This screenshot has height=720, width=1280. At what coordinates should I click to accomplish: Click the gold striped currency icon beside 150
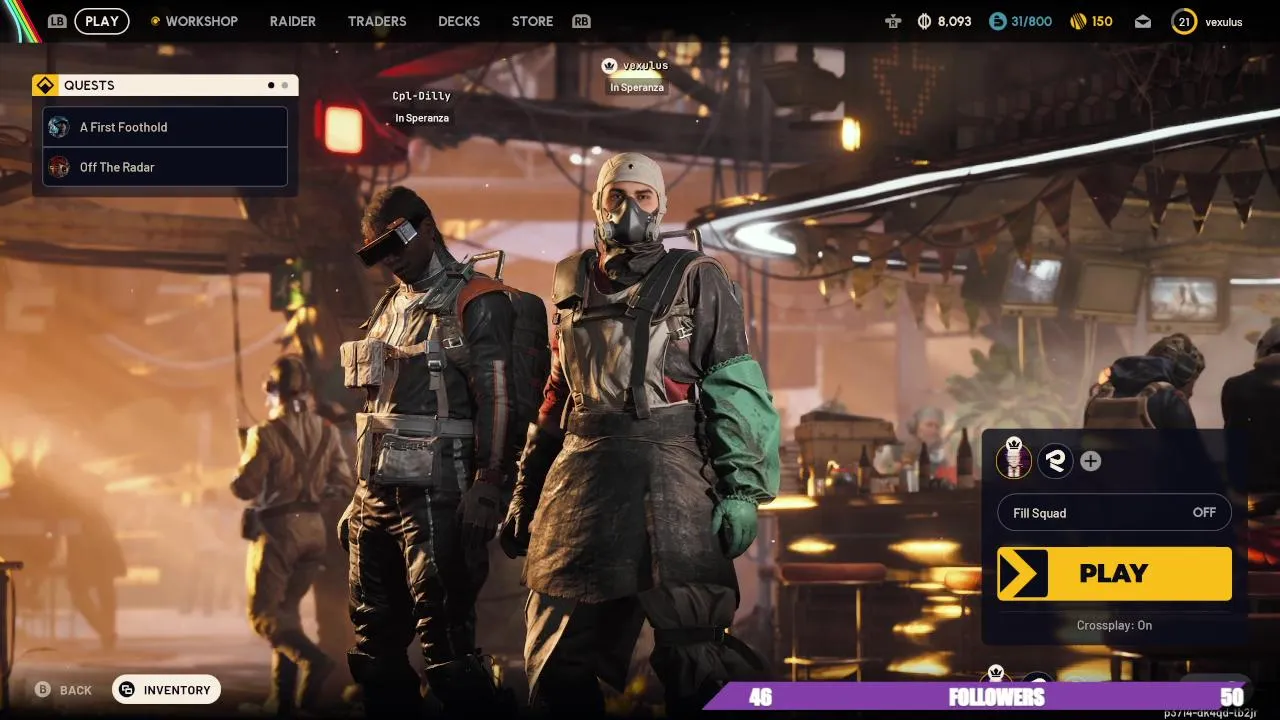point(1078,21)
